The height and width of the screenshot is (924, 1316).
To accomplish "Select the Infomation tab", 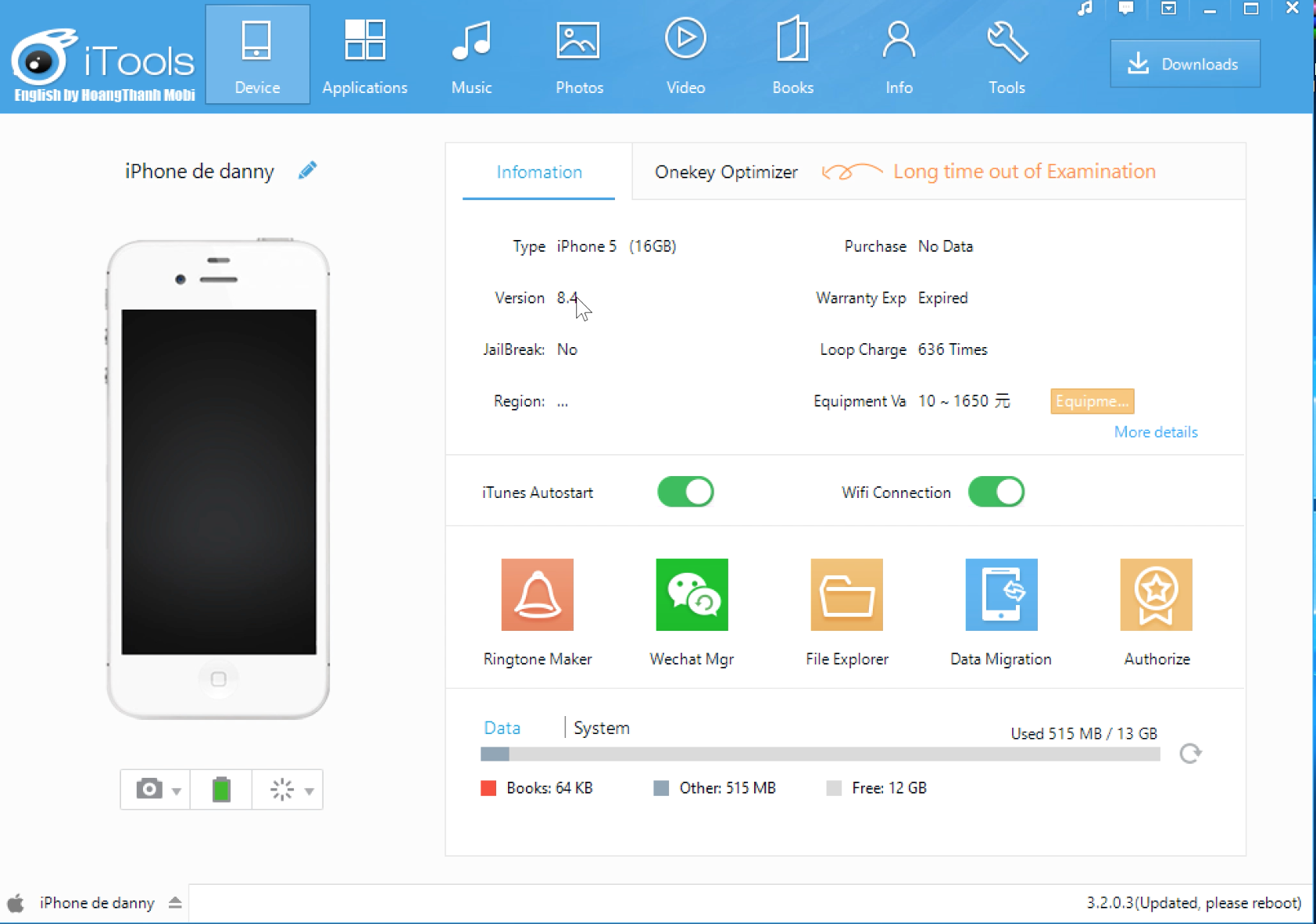I will (x=539, y=172).
